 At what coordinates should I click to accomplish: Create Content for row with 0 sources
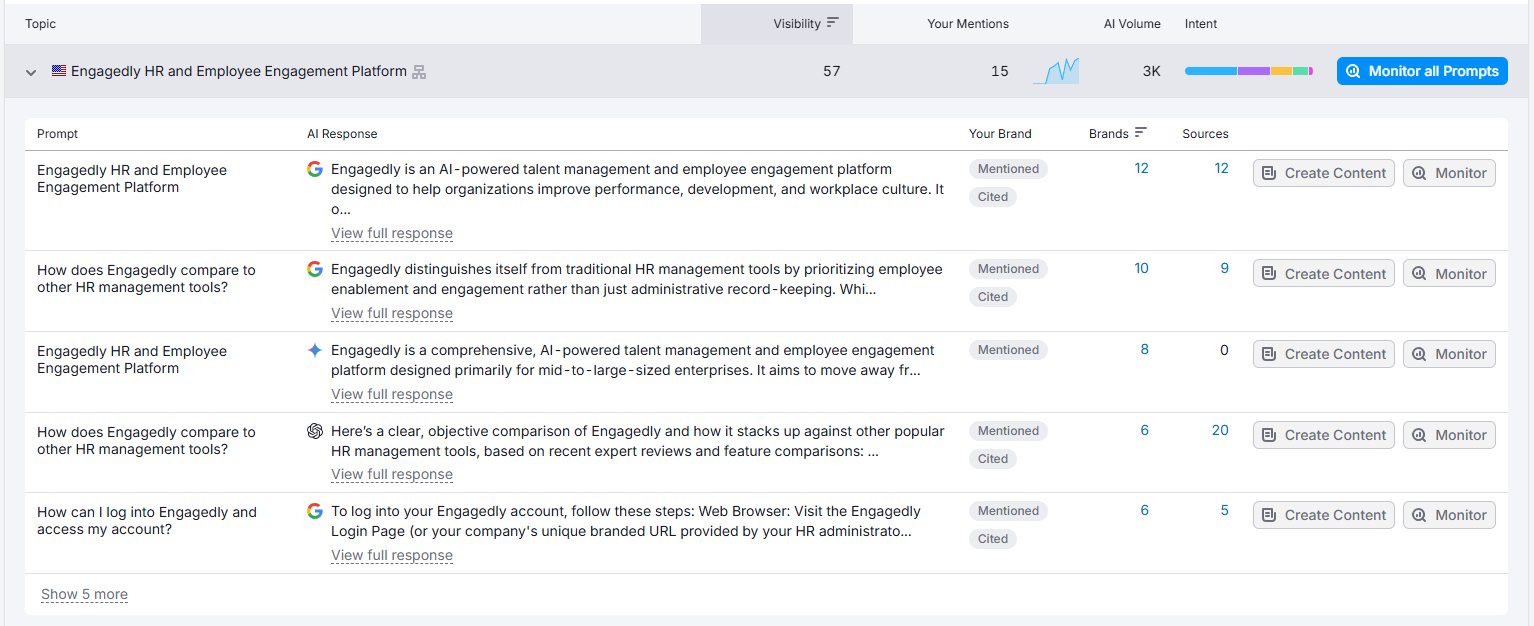coord(1323,354)
